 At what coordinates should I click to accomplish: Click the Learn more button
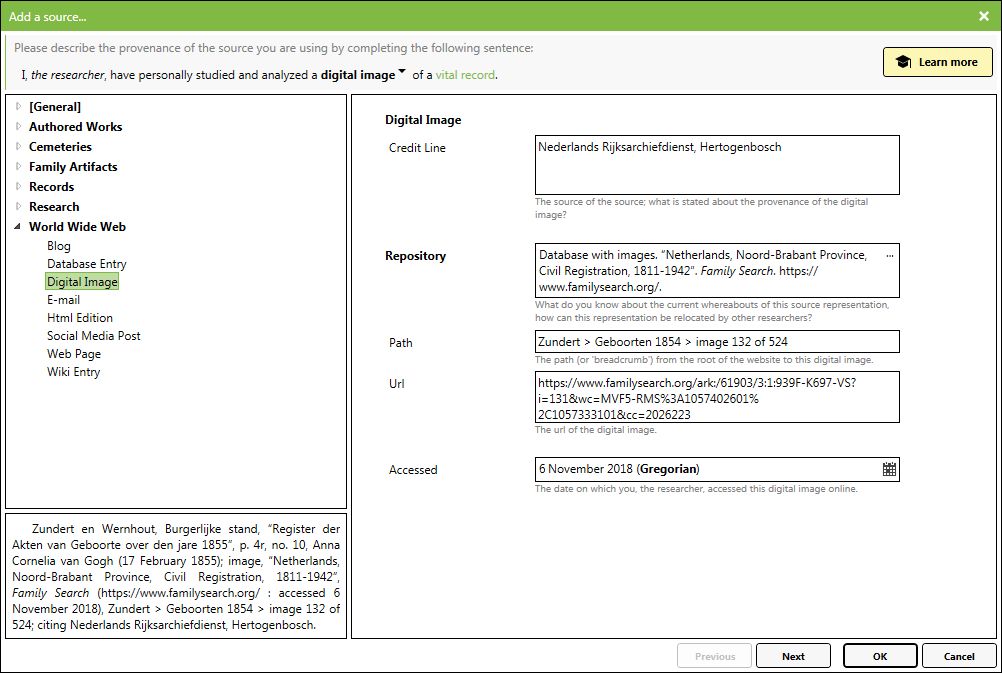(937, 62)
